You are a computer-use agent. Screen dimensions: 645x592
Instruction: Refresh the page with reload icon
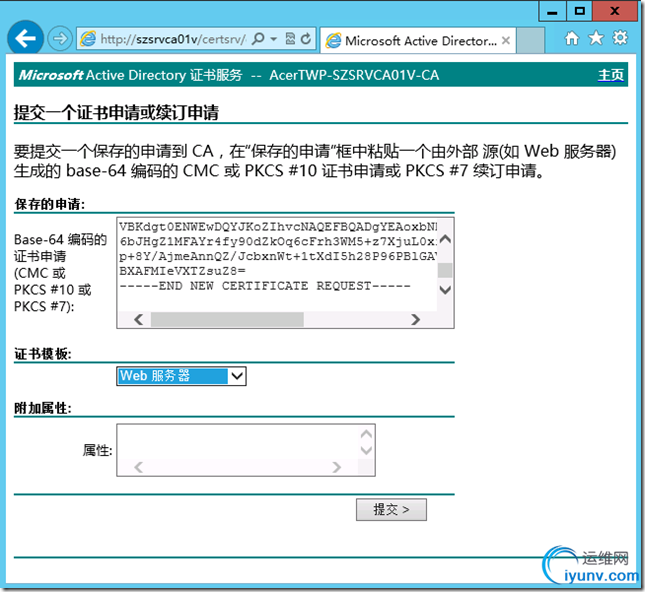306,39
